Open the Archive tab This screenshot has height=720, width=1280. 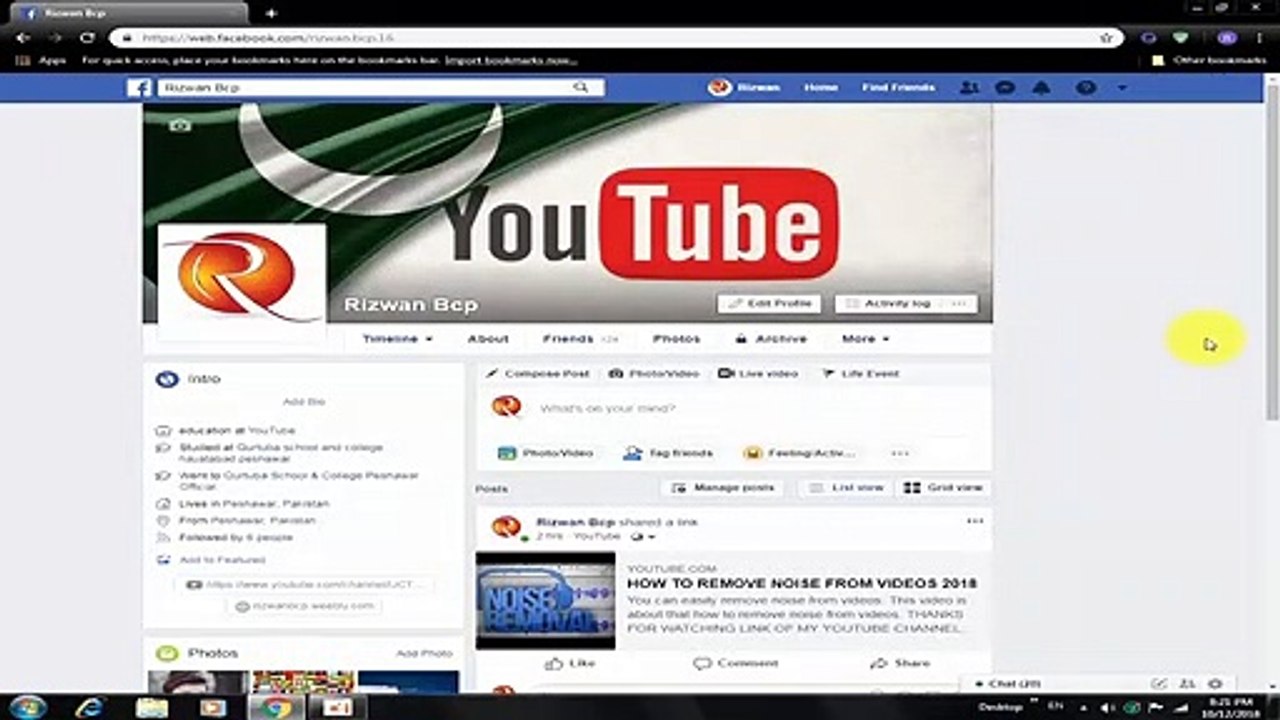point(771,339)
